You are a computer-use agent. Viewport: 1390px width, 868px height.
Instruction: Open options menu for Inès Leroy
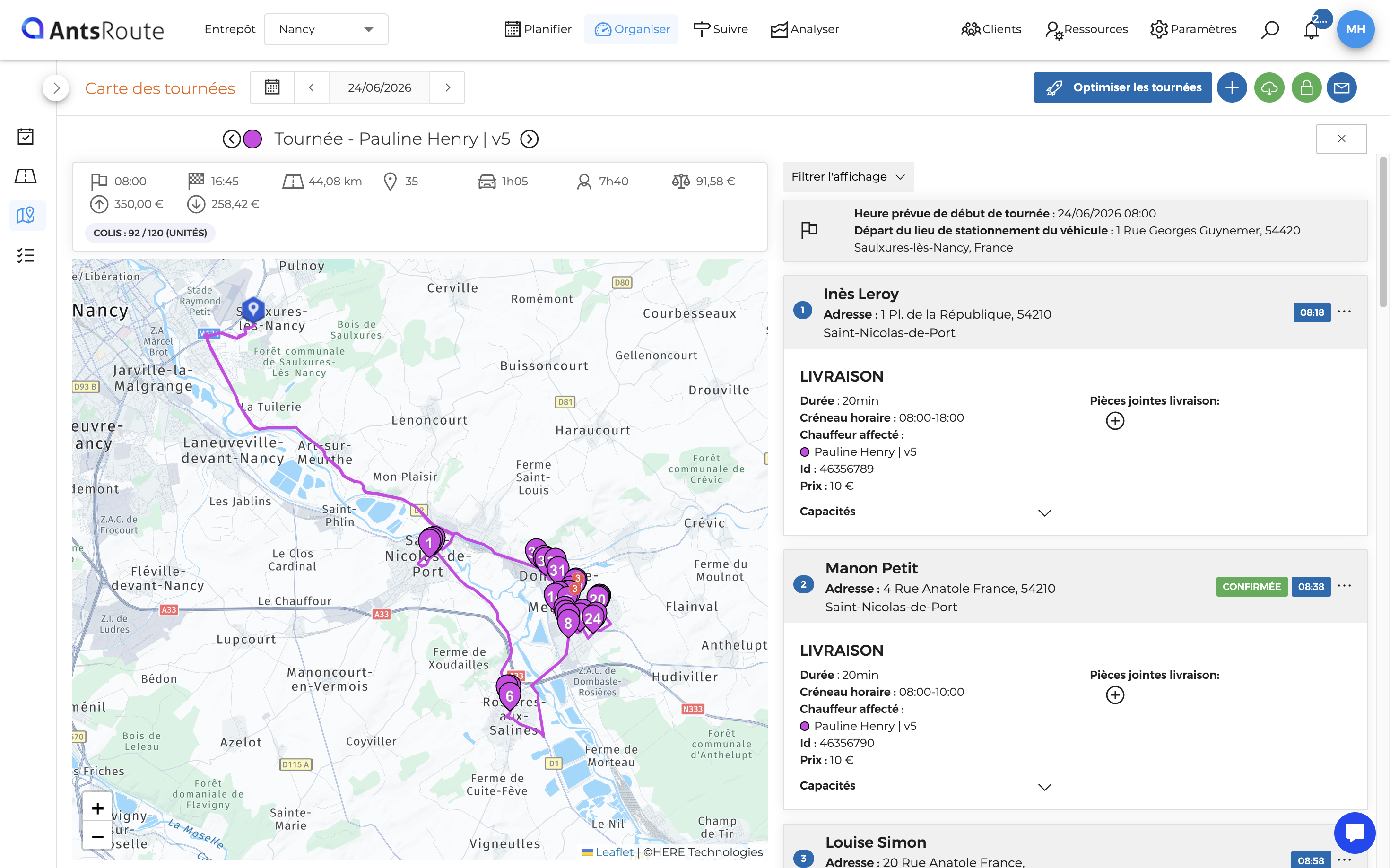(x=1344, y=312)
